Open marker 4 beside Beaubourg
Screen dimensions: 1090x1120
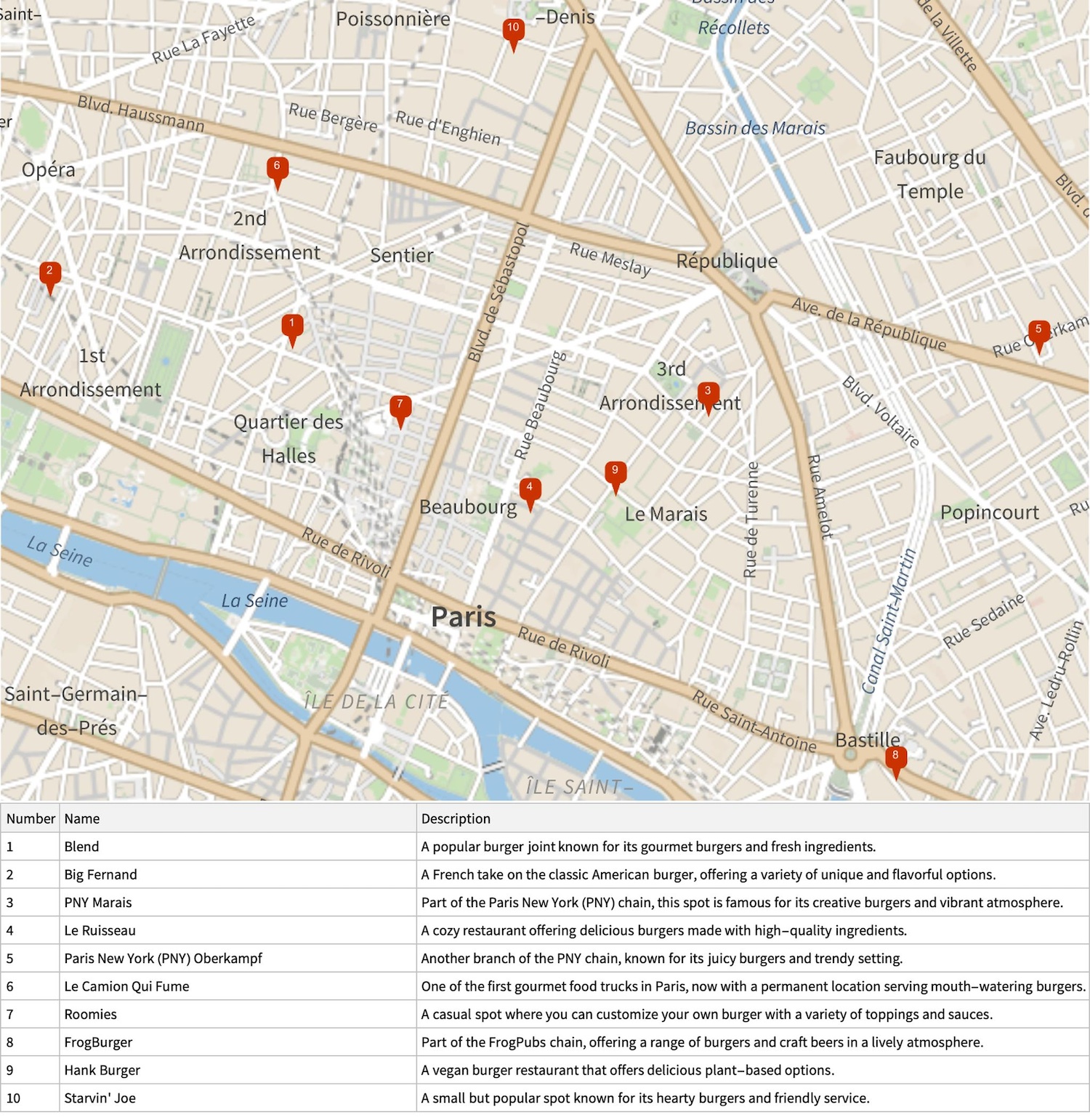530,491
